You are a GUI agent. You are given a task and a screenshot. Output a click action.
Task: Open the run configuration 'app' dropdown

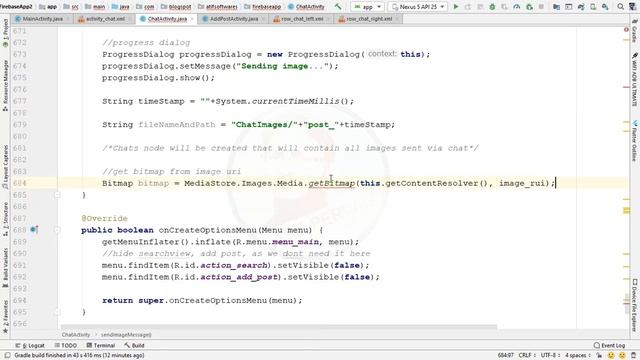click(367, 7)
